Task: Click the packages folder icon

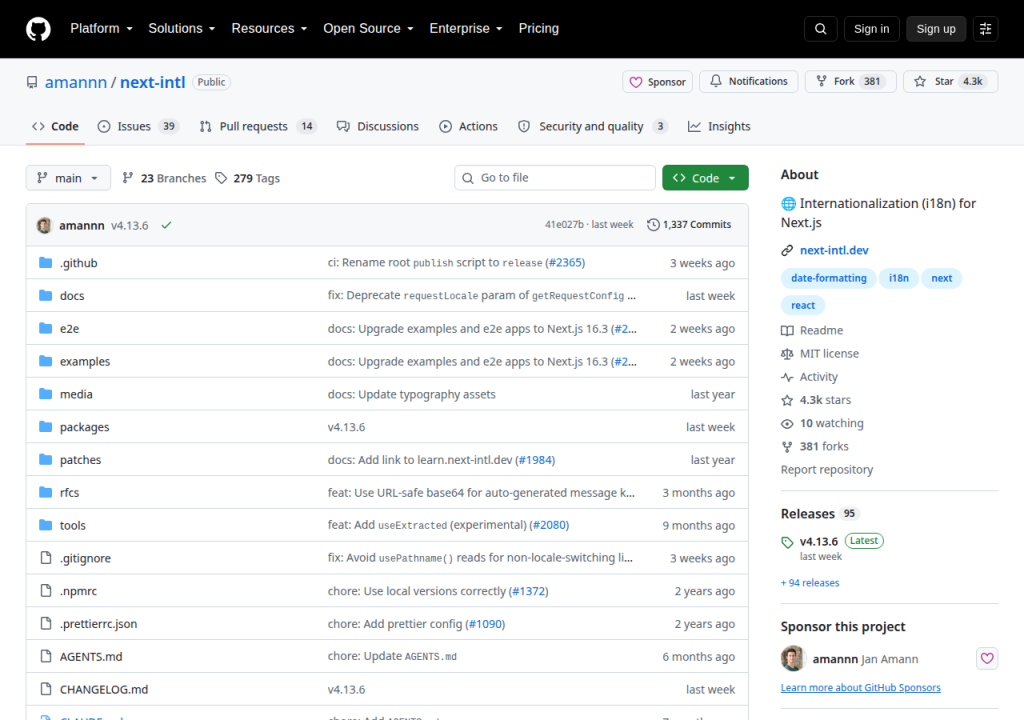Action: pyautogui.click(x=45, y=427)
